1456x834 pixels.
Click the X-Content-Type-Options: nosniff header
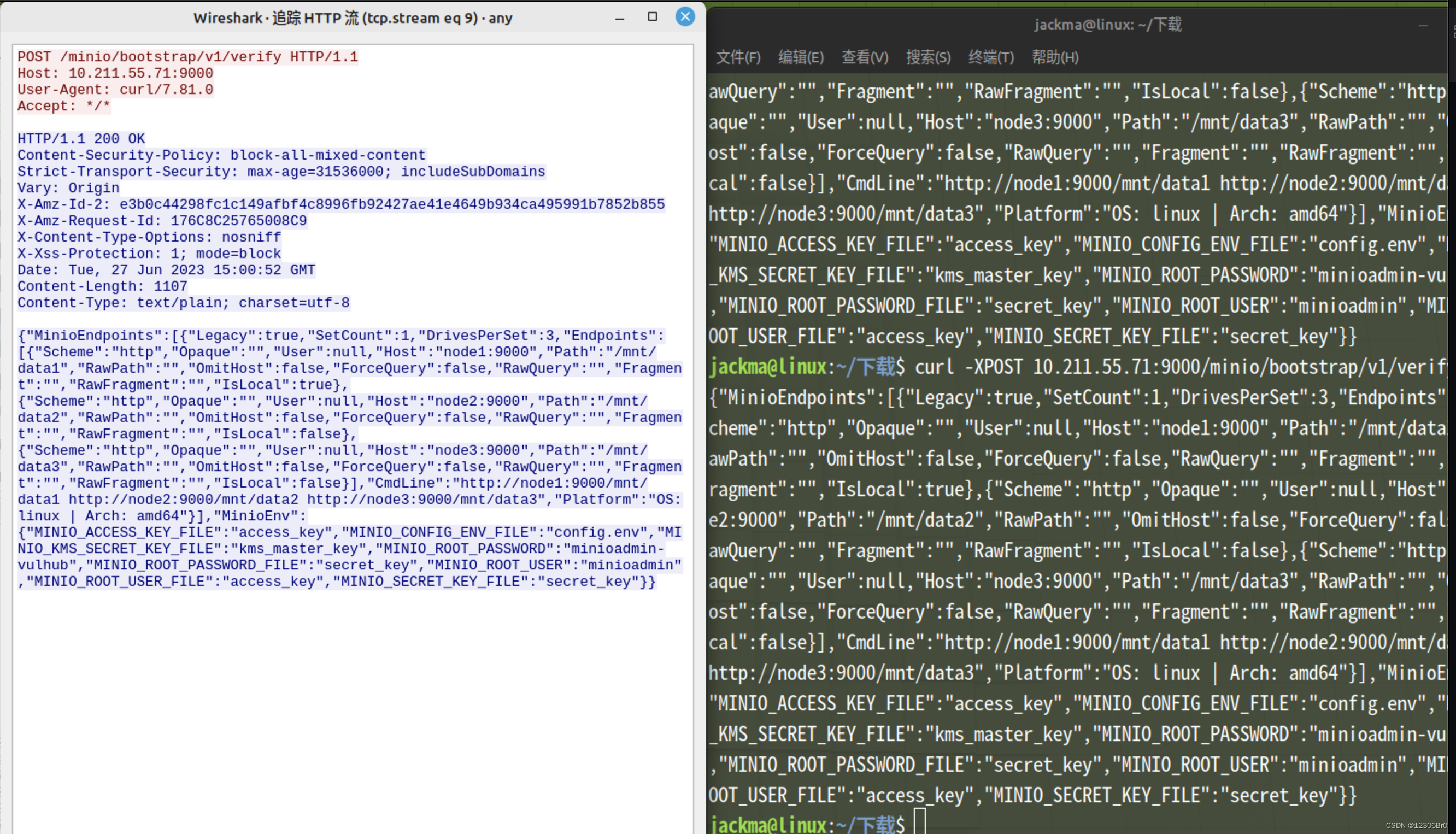(150, 237)
